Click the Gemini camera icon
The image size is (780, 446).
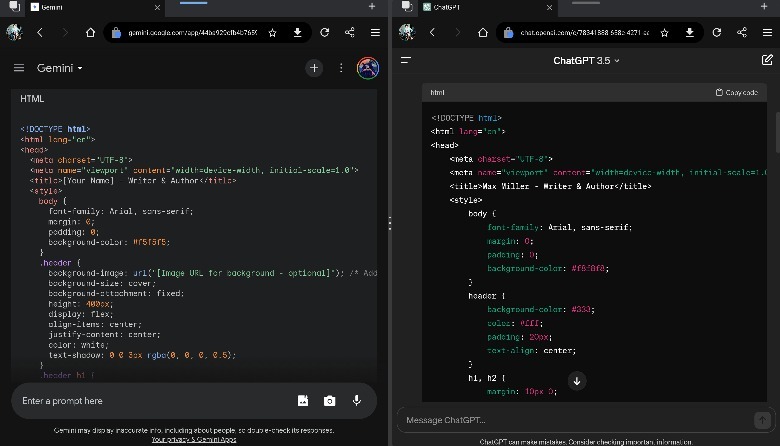[329, 401]
